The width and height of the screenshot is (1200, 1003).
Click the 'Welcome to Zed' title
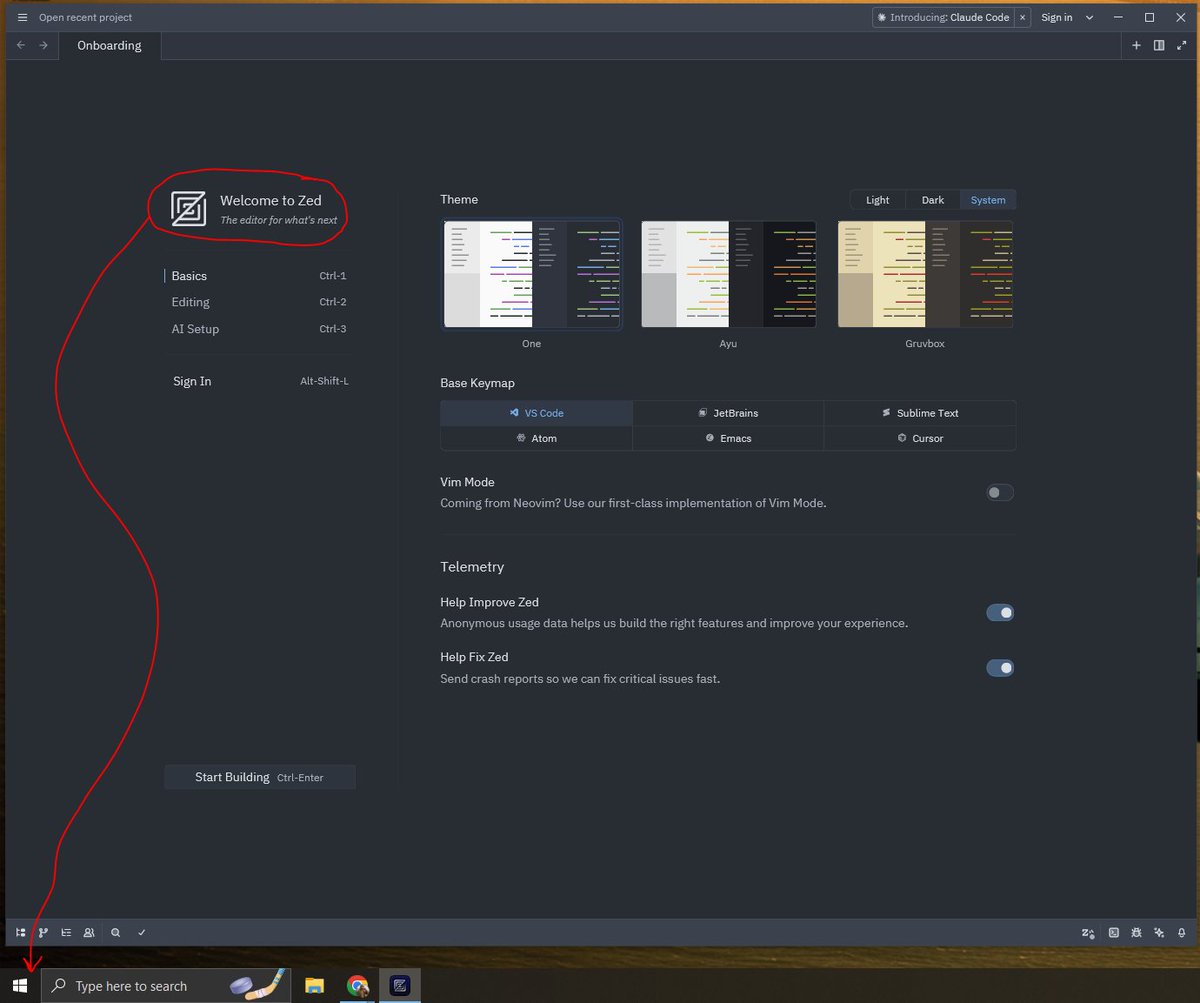pyautogui.click(x=271, y=200)
